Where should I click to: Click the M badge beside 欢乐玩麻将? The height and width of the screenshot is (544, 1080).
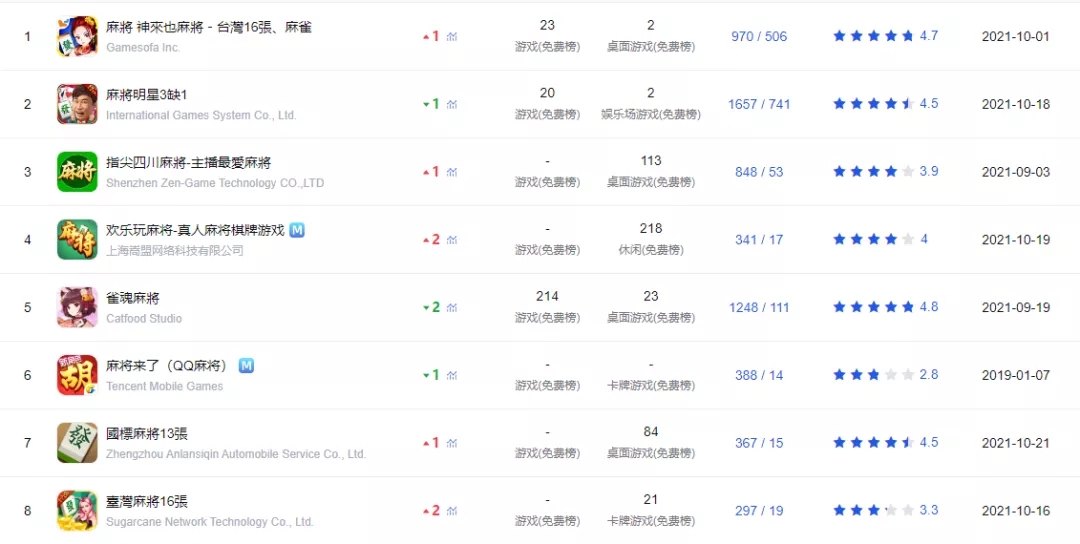(297, 230)
